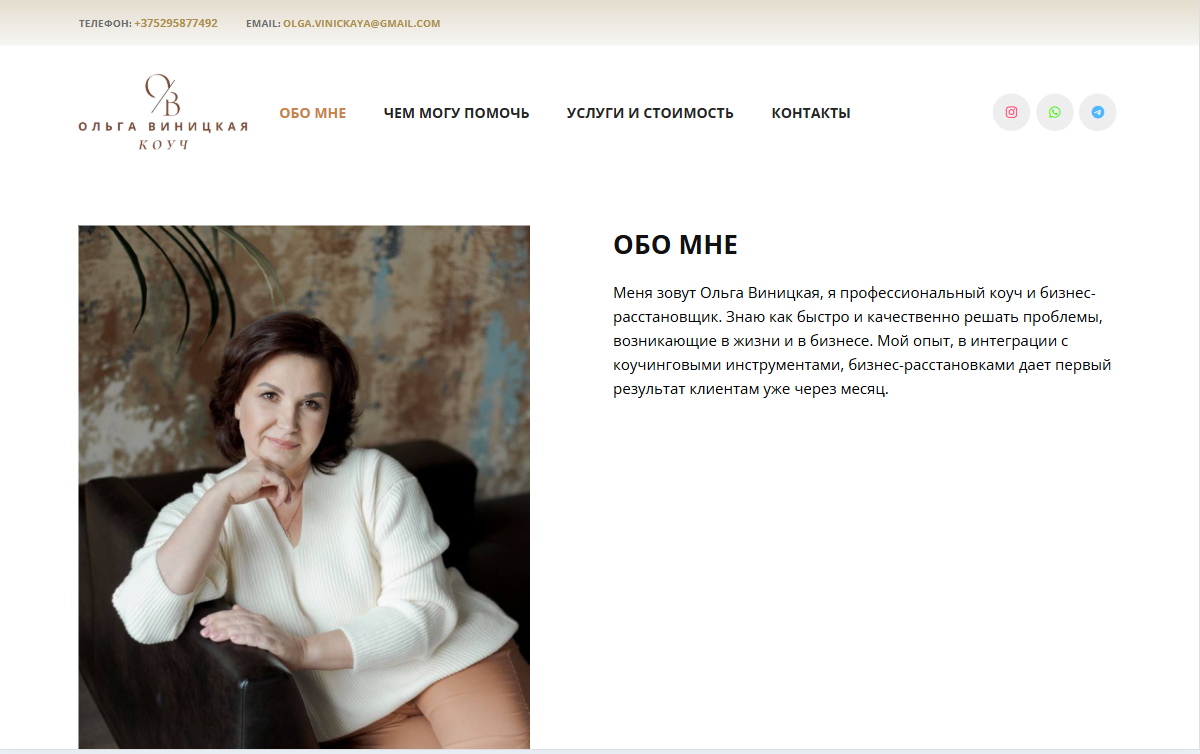Select УСЛУГИ И СТОИМОСТЬ in navigation
The width and height of the screenshot is (1200, 754).
pos(650,113)
